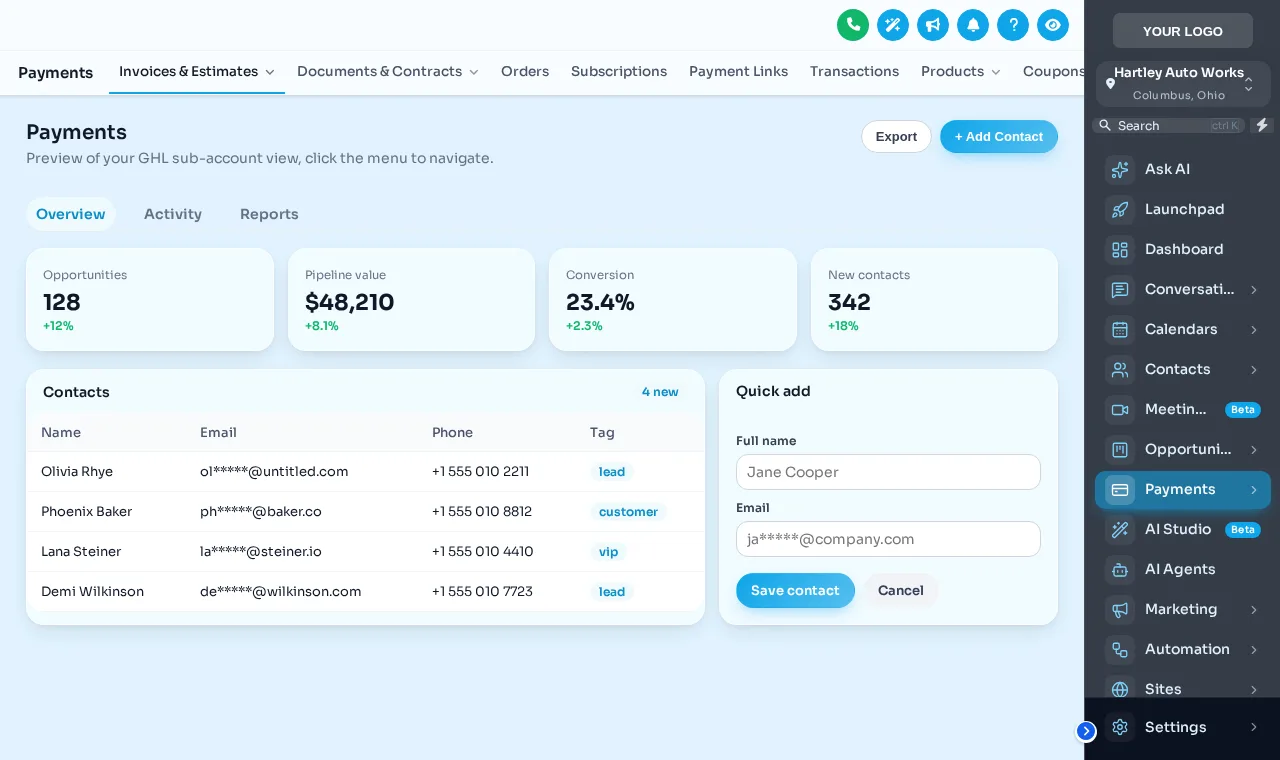The image size is (1280, 760).
Task: Open the Payment Links tab
Action: point(738,72)
